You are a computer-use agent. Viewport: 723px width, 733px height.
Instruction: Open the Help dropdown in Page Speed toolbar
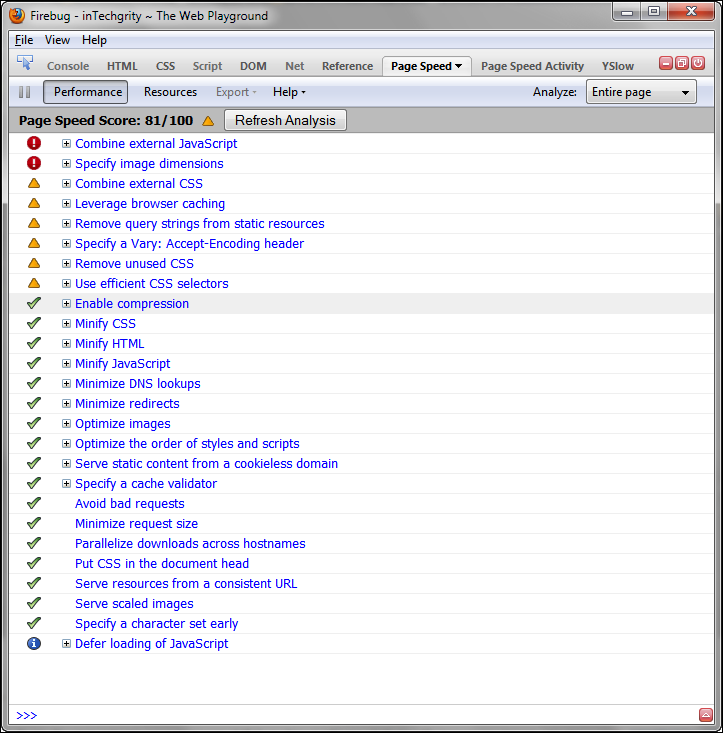pos(289,92)
